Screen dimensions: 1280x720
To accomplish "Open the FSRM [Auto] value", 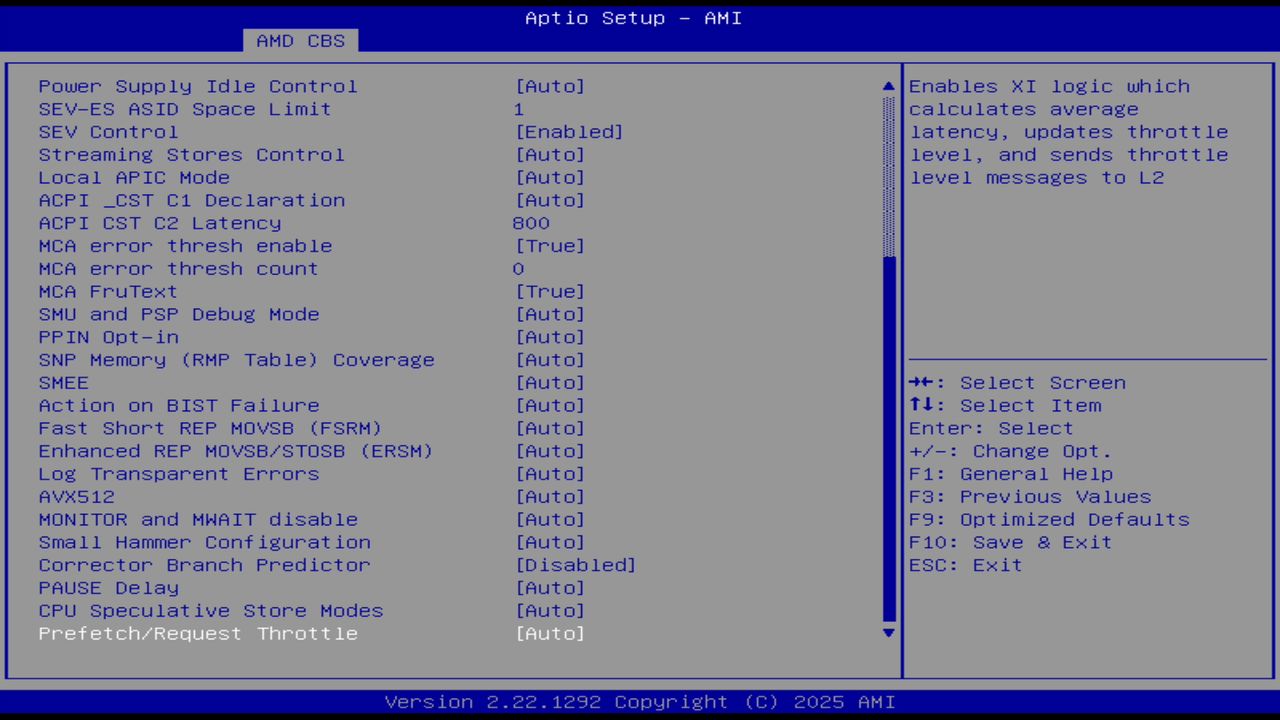I will (x=550, y=429).
